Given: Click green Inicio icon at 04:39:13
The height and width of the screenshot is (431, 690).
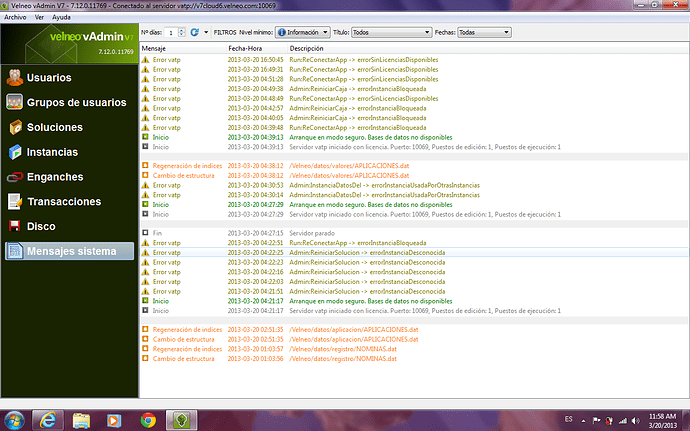Looking at the screenshot, I should tap(145, 137).
